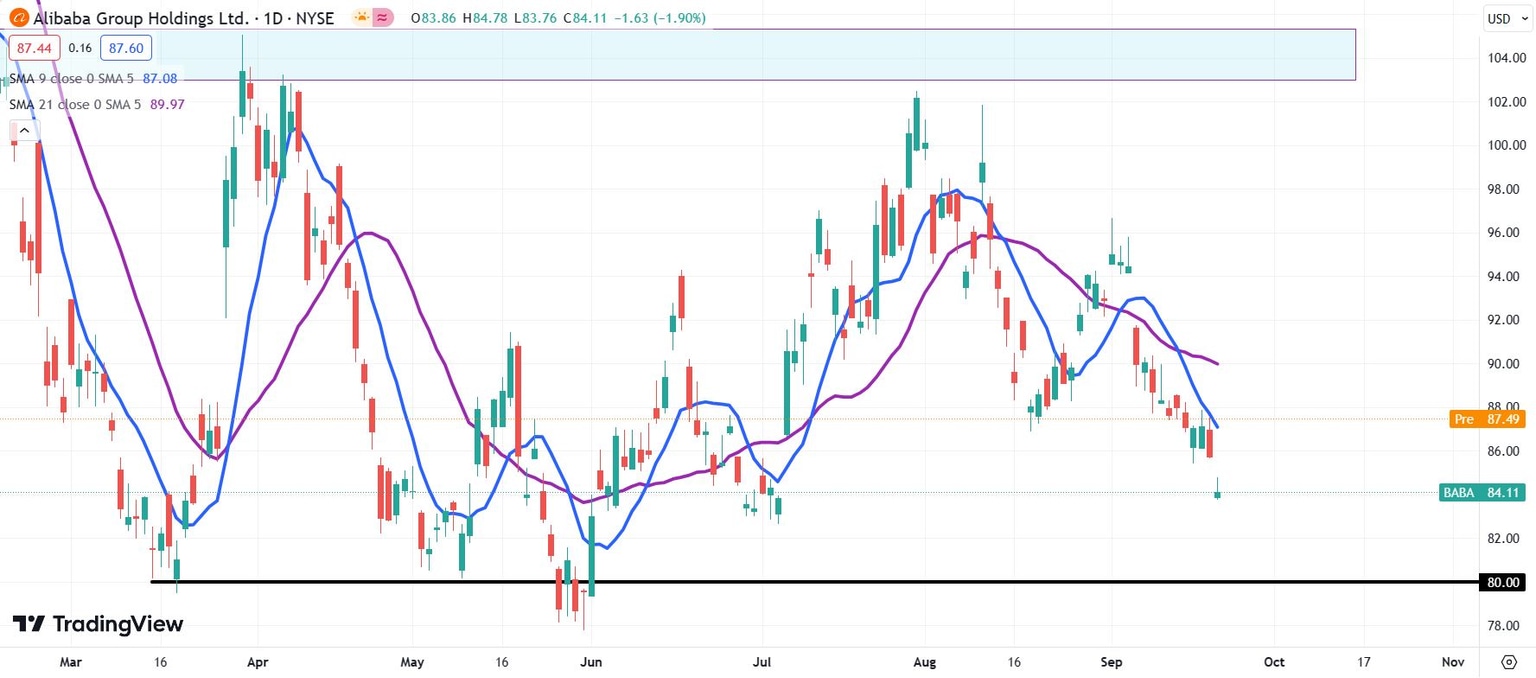Select the black horizontal support line at 80
This screenshot has height=678, width=1536.
(x=814, y=581)
